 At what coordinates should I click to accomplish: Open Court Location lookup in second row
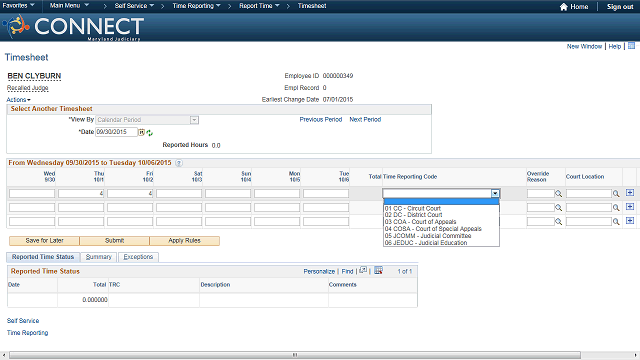click(616, 208)
